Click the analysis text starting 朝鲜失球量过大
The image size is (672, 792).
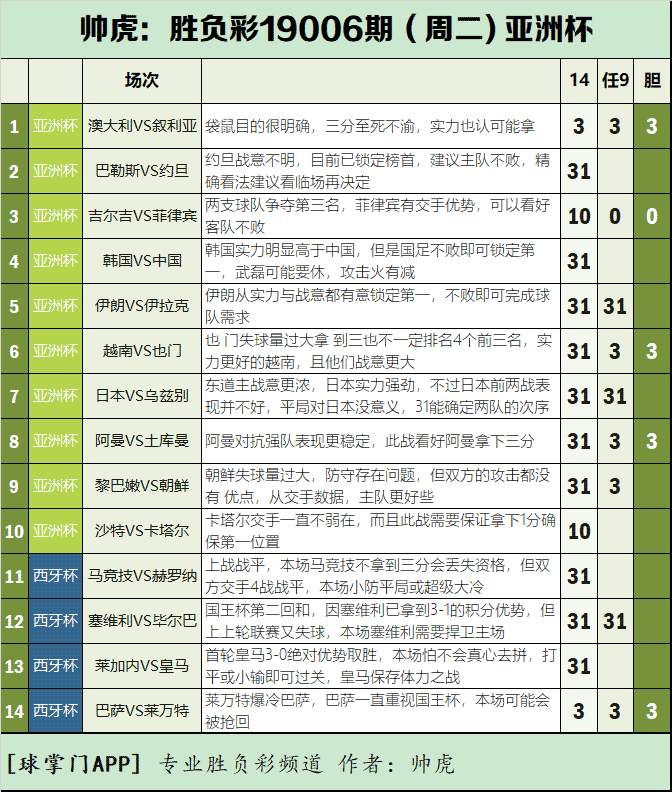click(377, 486)
